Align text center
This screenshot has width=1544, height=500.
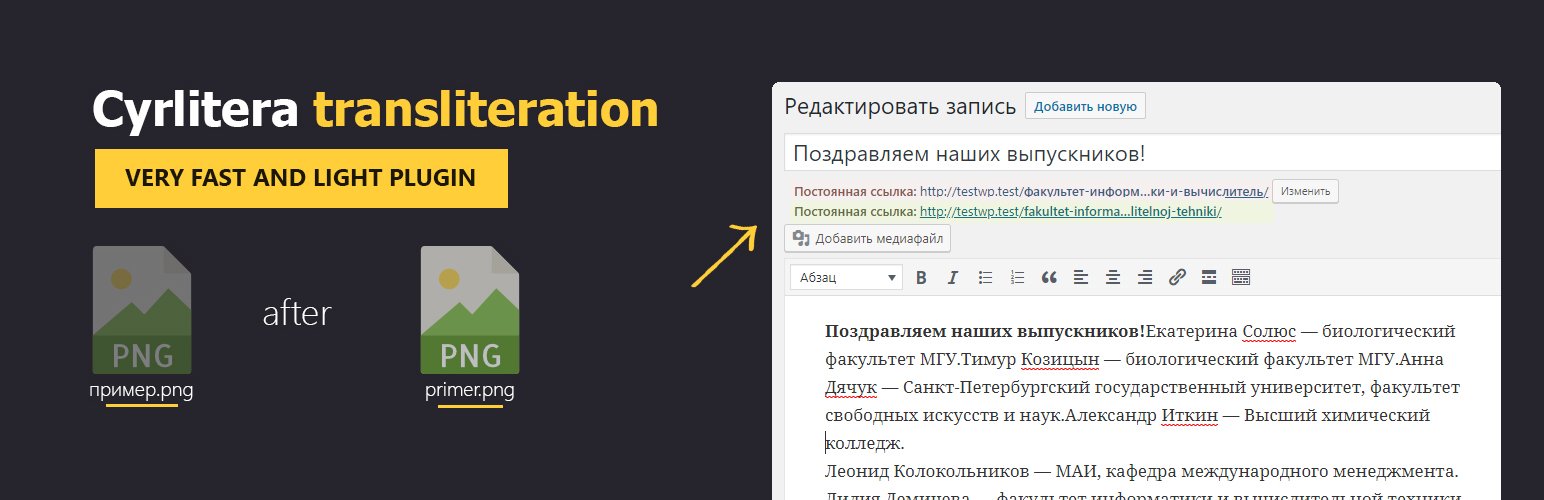point(1113,277)
